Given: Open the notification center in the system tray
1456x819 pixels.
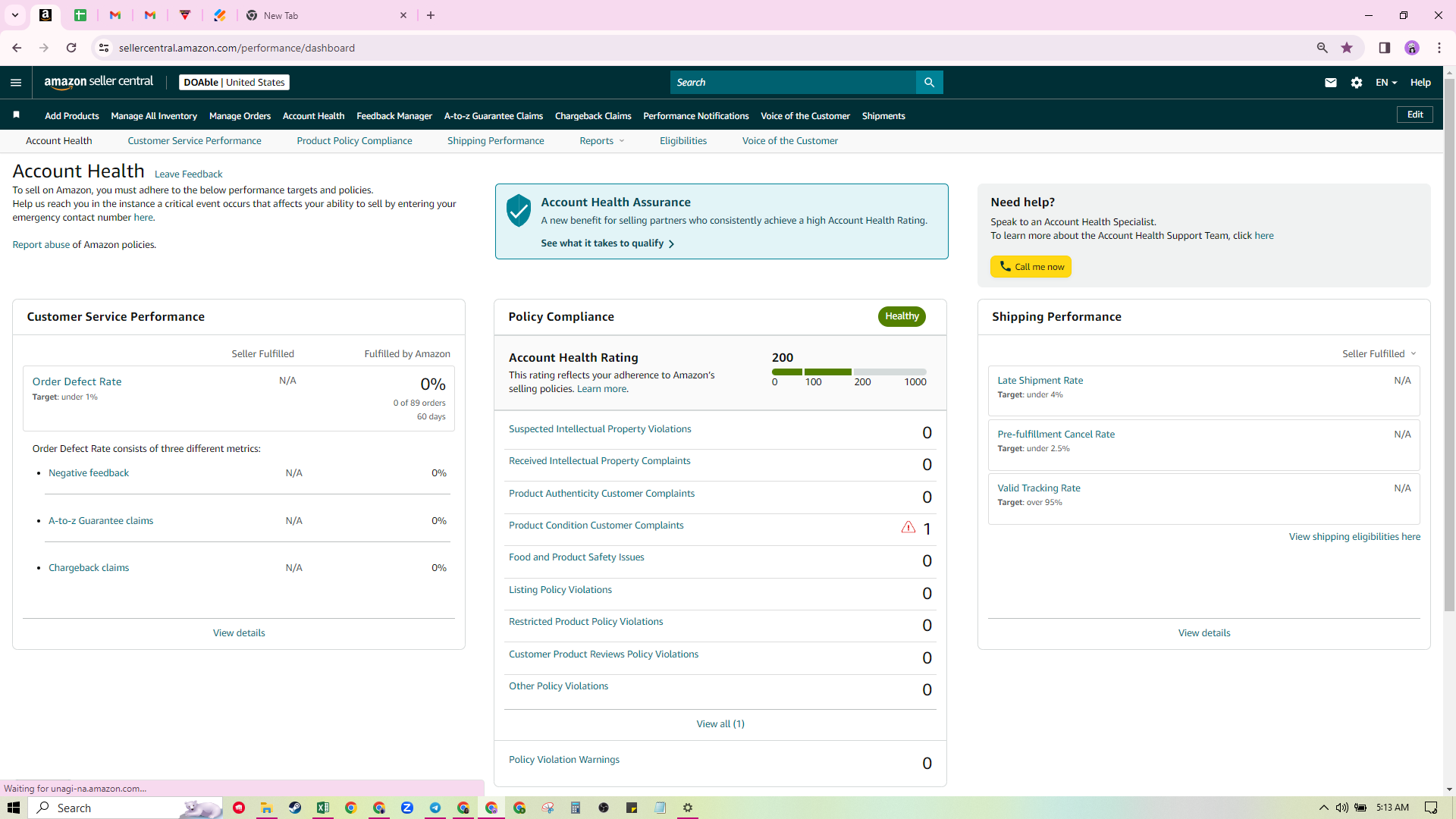Looking at the screenshot, I should (1431, 808).
